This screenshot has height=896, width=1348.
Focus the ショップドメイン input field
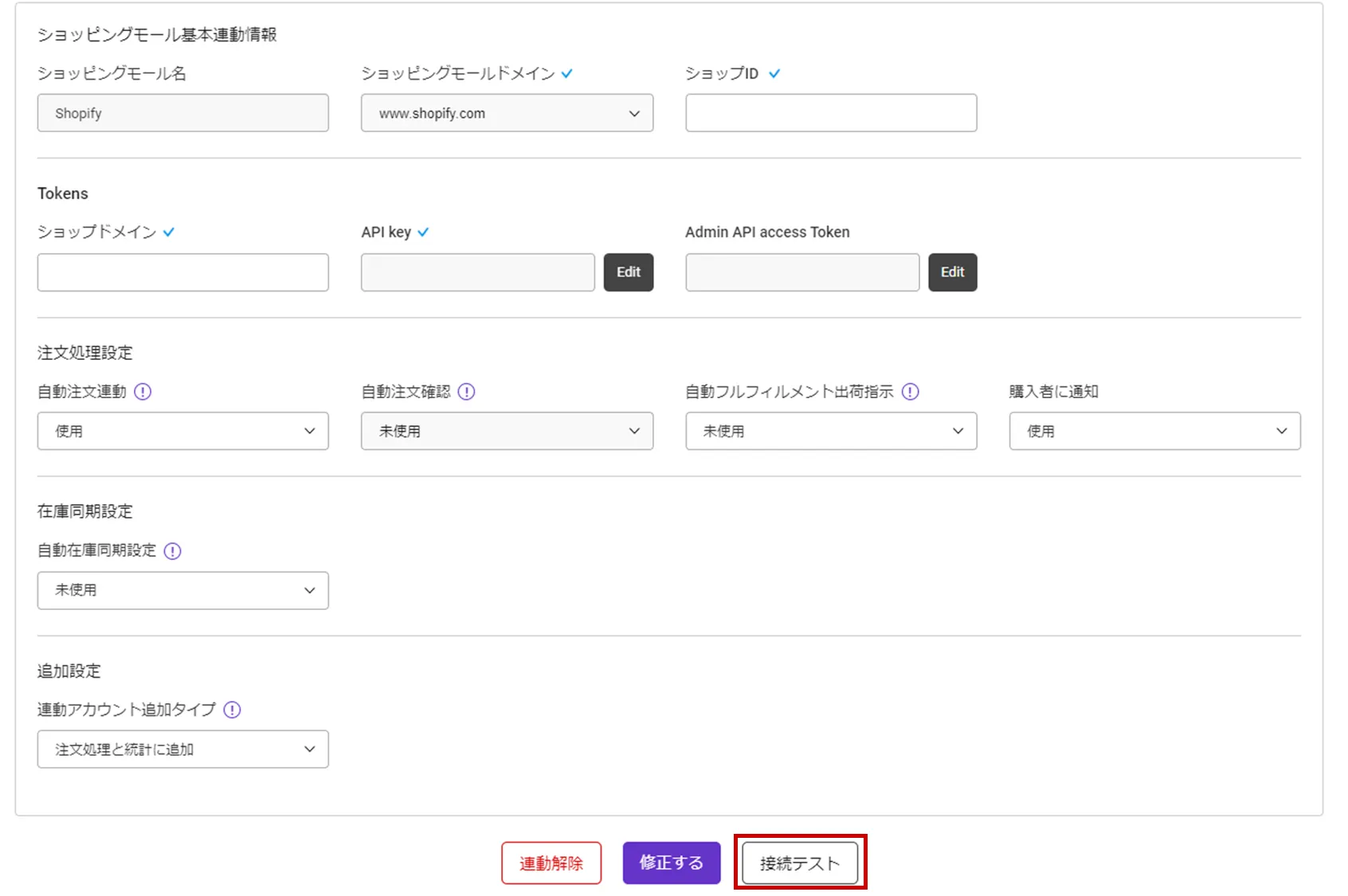tap(183, 272)
